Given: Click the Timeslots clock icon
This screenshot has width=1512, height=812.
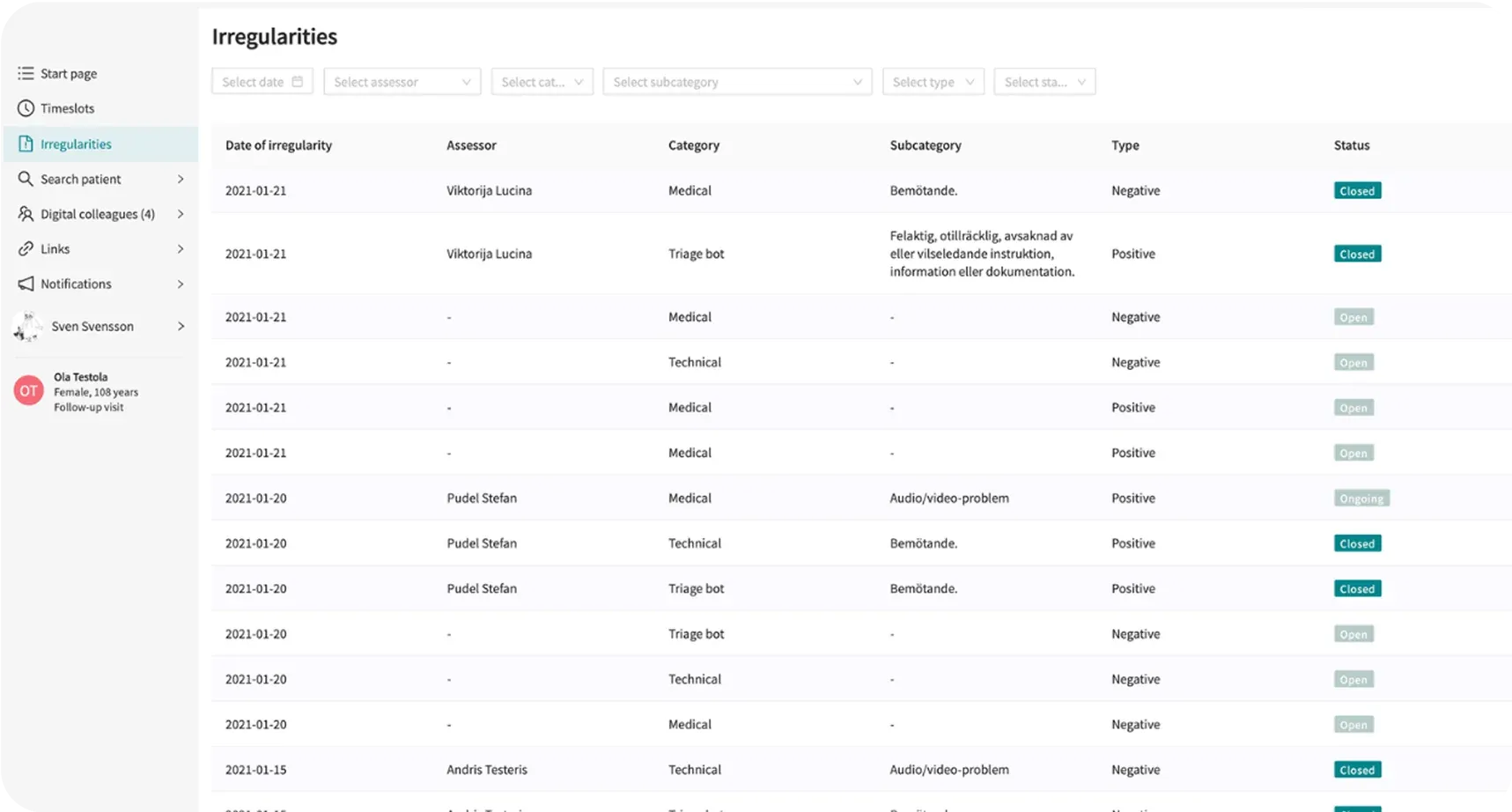Looking at the screenshot, I should coord(26,108).
